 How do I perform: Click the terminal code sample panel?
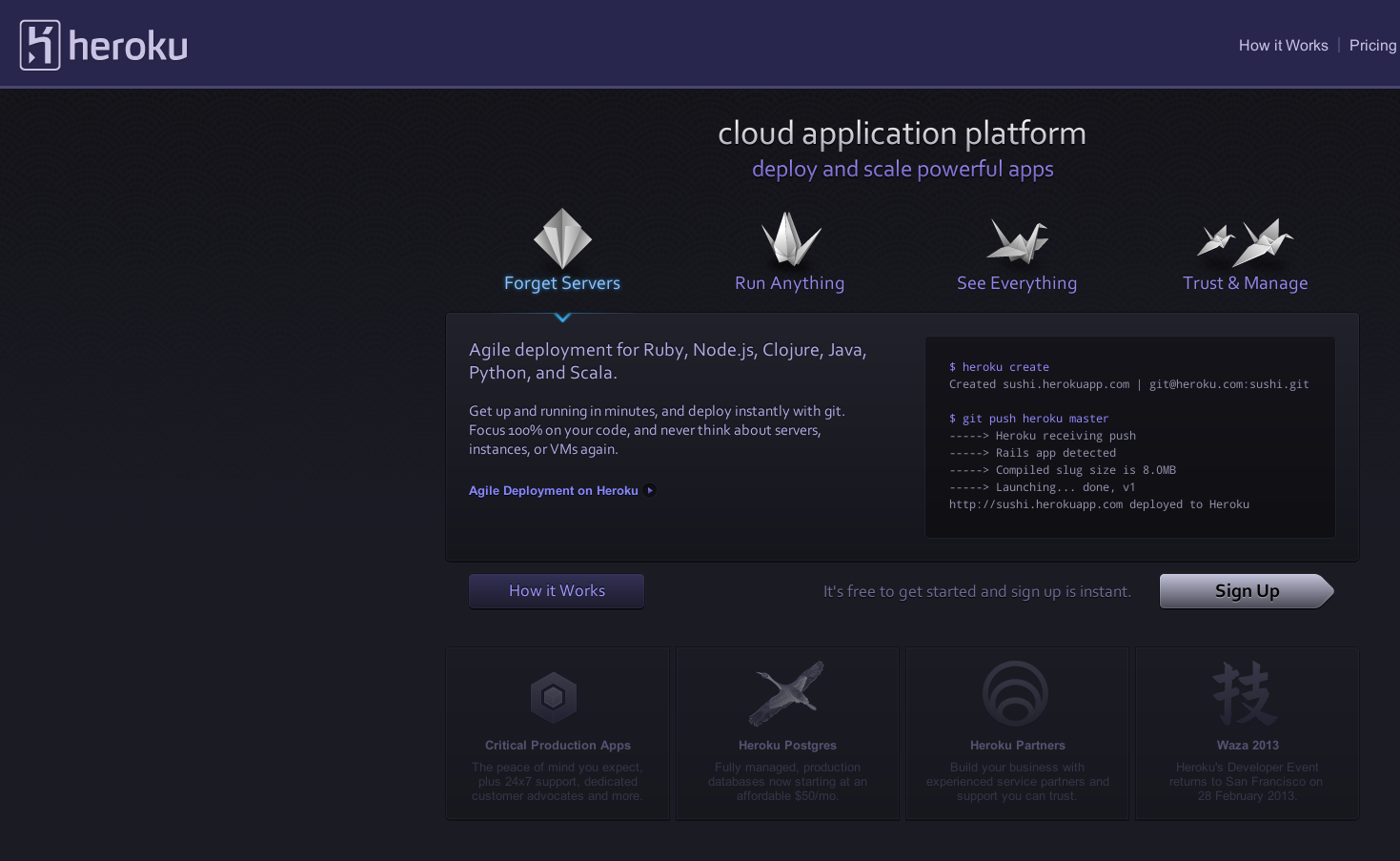[x=1129, y=437]
